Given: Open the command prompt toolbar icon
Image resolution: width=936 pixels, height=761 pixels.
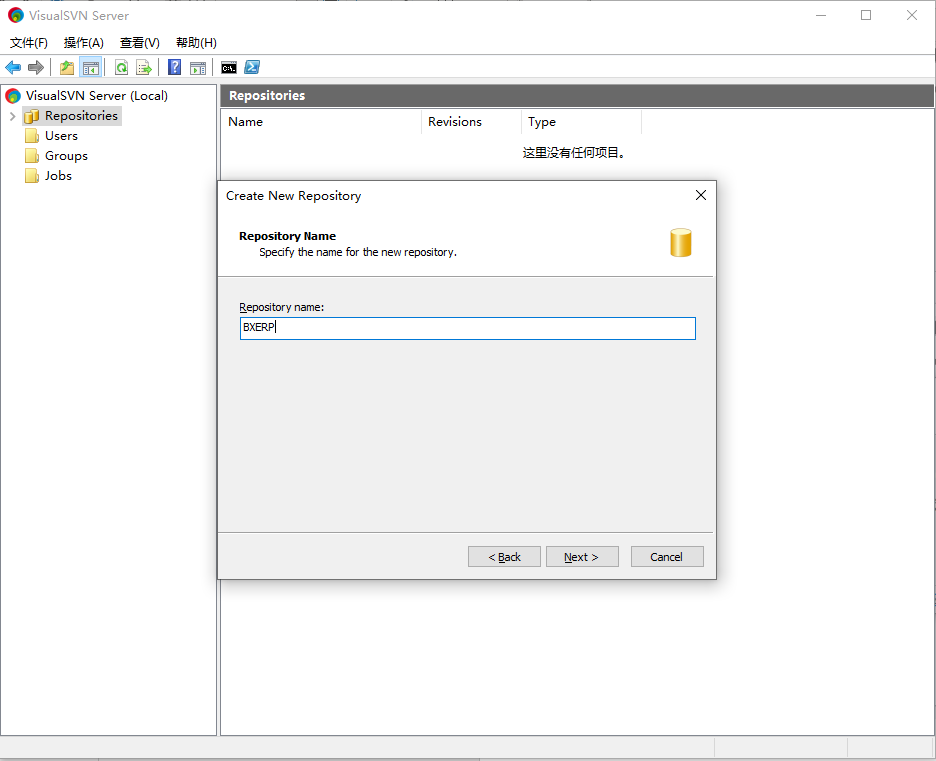Looking at the screenshot, I should point(229,67).
